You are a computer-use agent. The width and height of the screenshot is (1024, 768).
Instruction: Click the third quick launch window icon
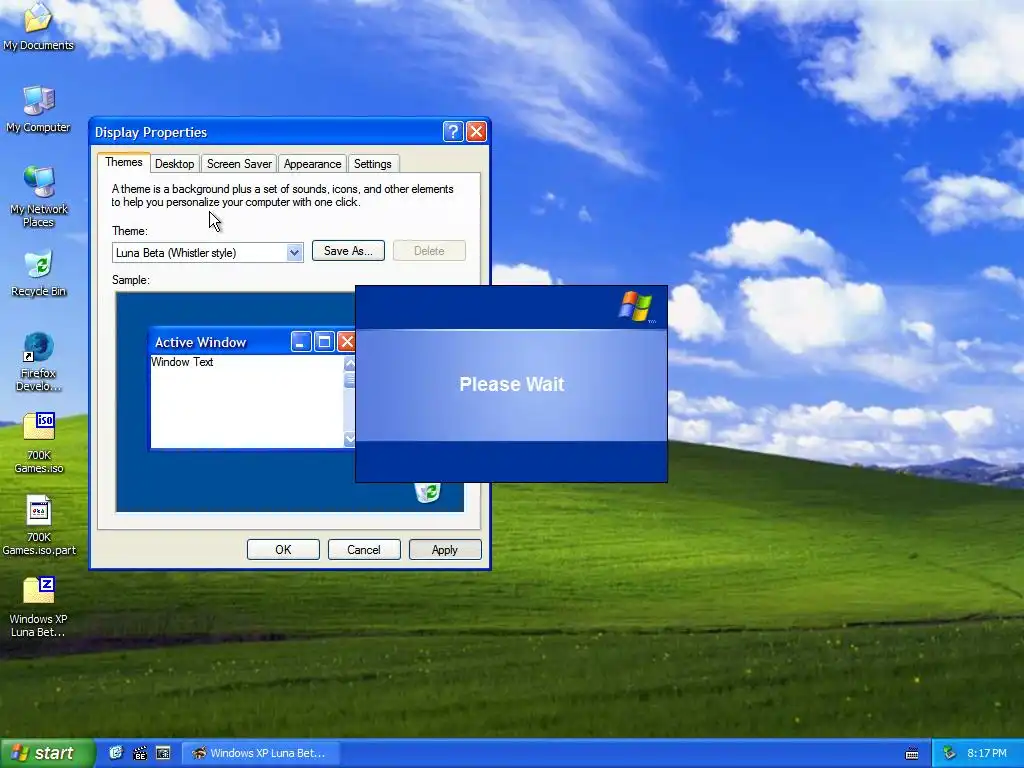(163, 753)
